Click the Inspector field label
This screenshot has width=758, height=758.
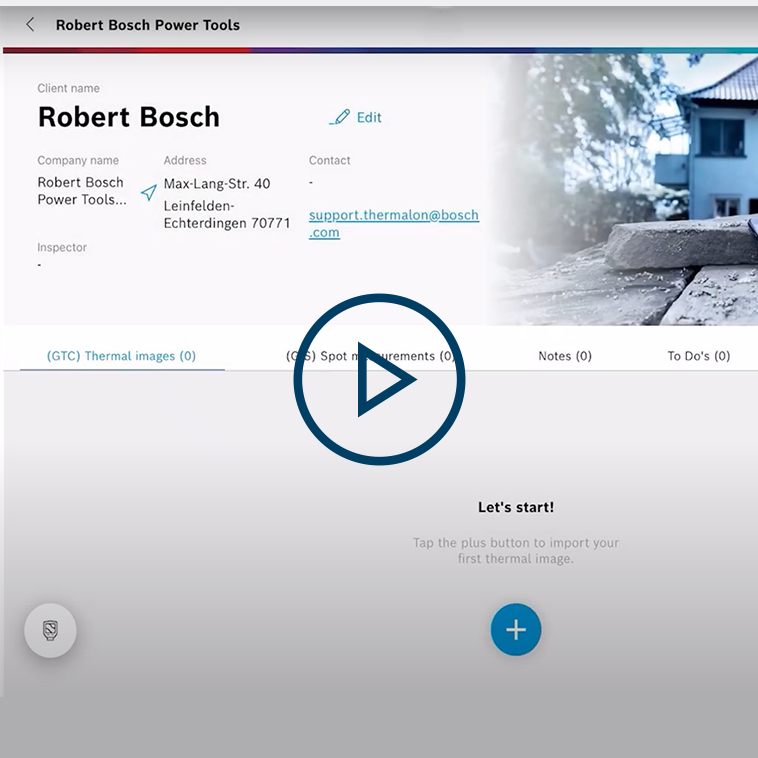[62, 248]
